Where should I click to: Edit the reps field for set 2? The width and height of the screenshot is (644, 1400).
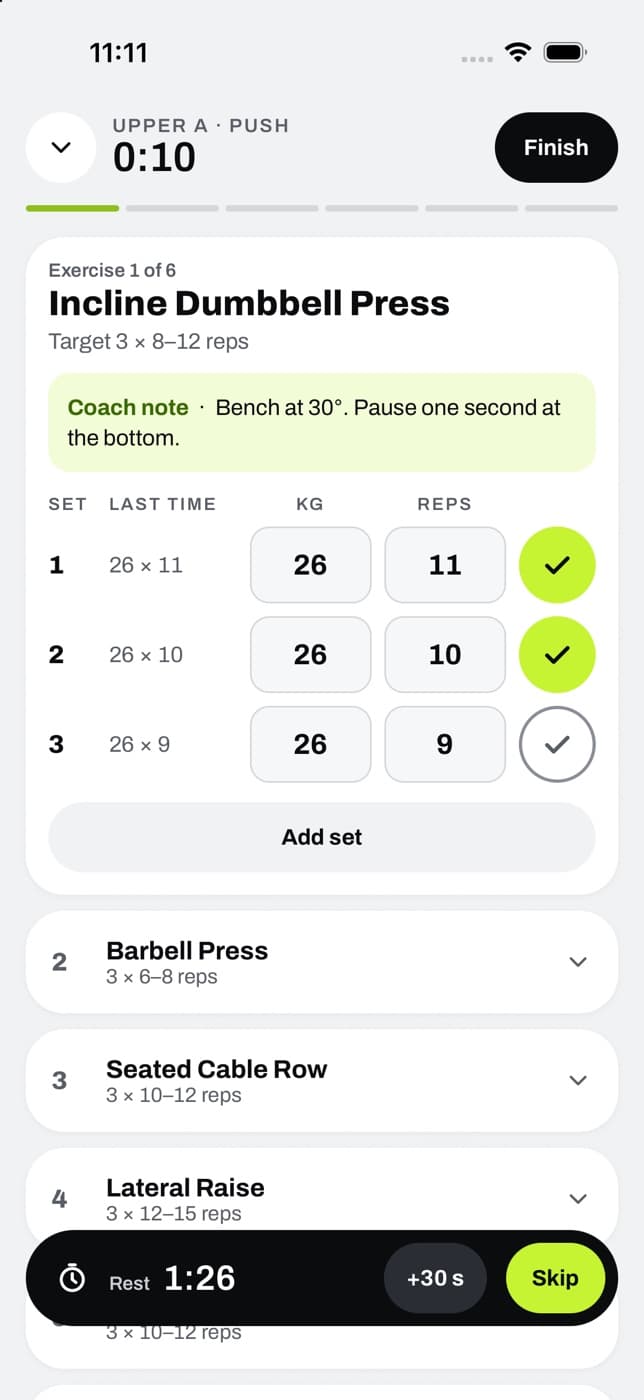click(445, 655)
